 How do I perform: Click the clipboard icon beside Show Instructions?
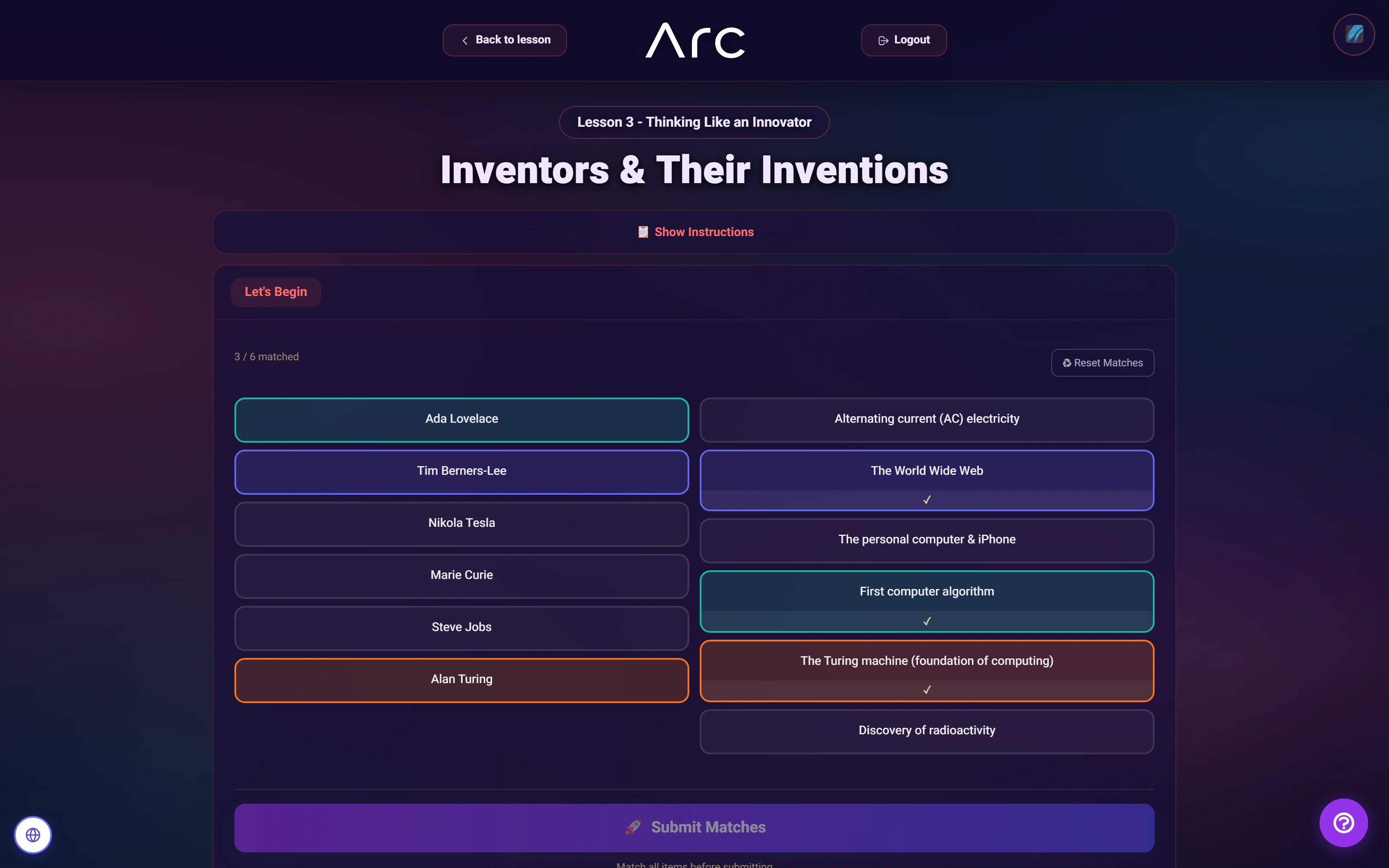point(643,232)
